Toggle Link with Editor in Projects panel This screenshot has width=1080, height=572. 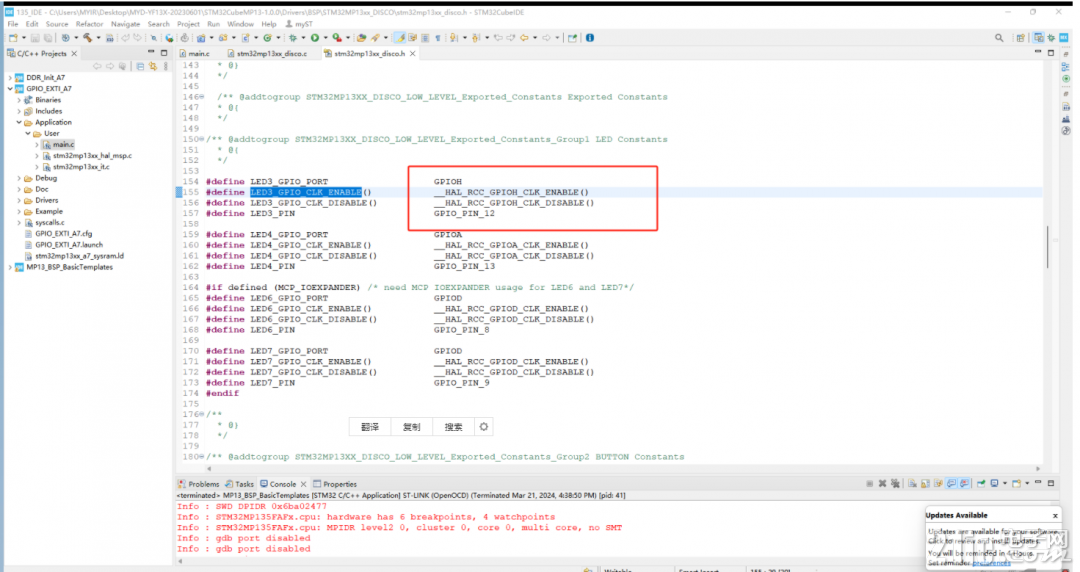coord(153,66)
